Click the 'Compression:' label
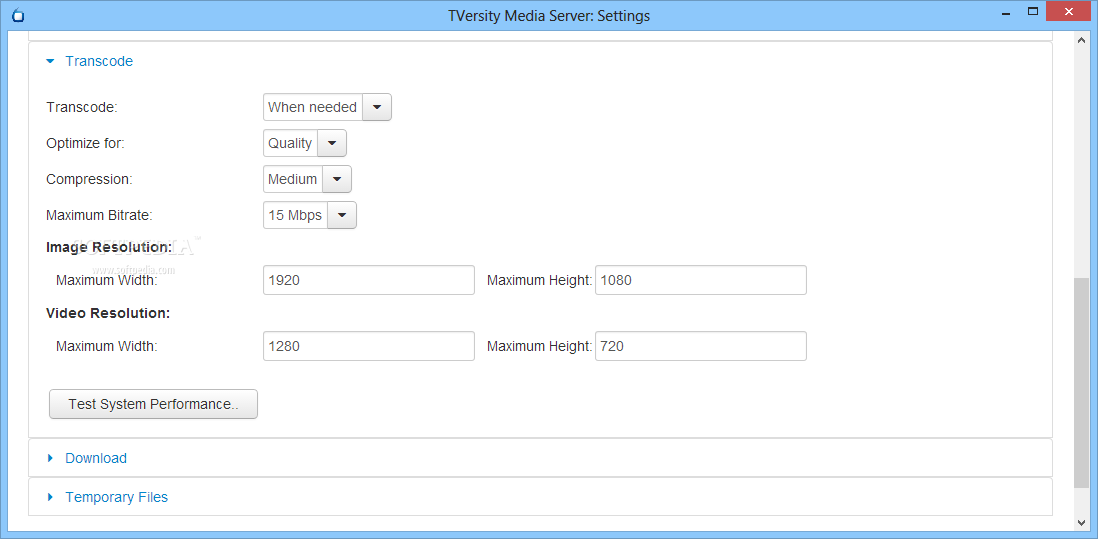Image resolution: width=1098 pixels, height=539 pixels. pyautogui.click(x=89, y=179)
